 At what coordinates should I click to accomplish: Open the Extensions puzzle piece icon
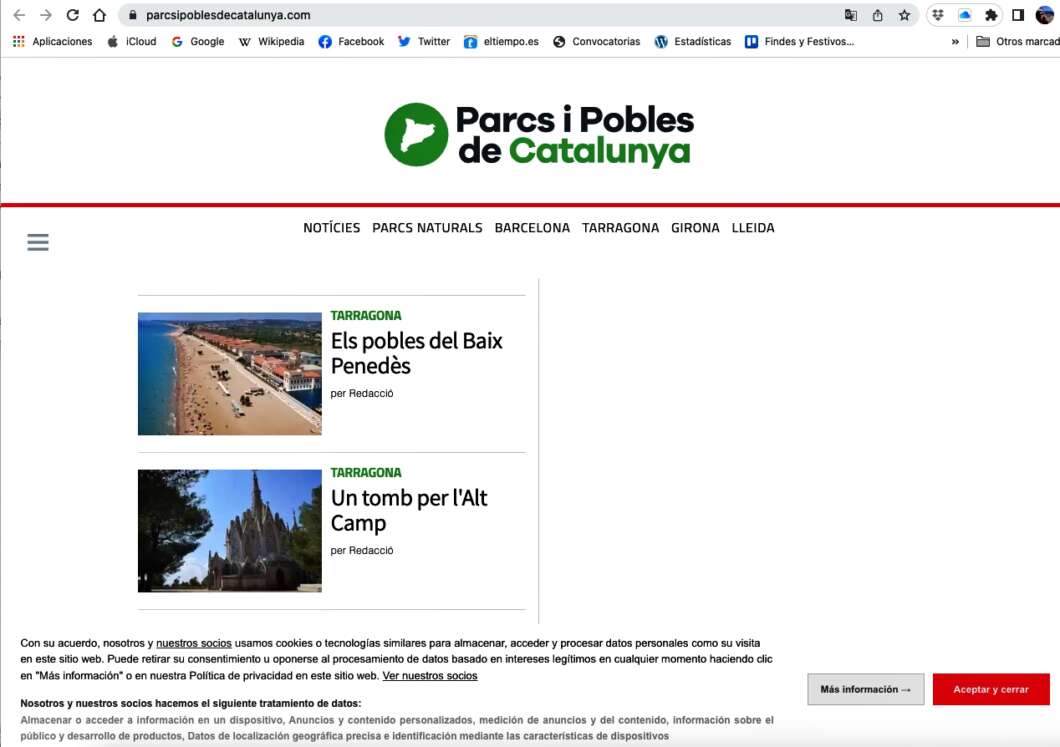pyautogui.click(x=991, y=15)
